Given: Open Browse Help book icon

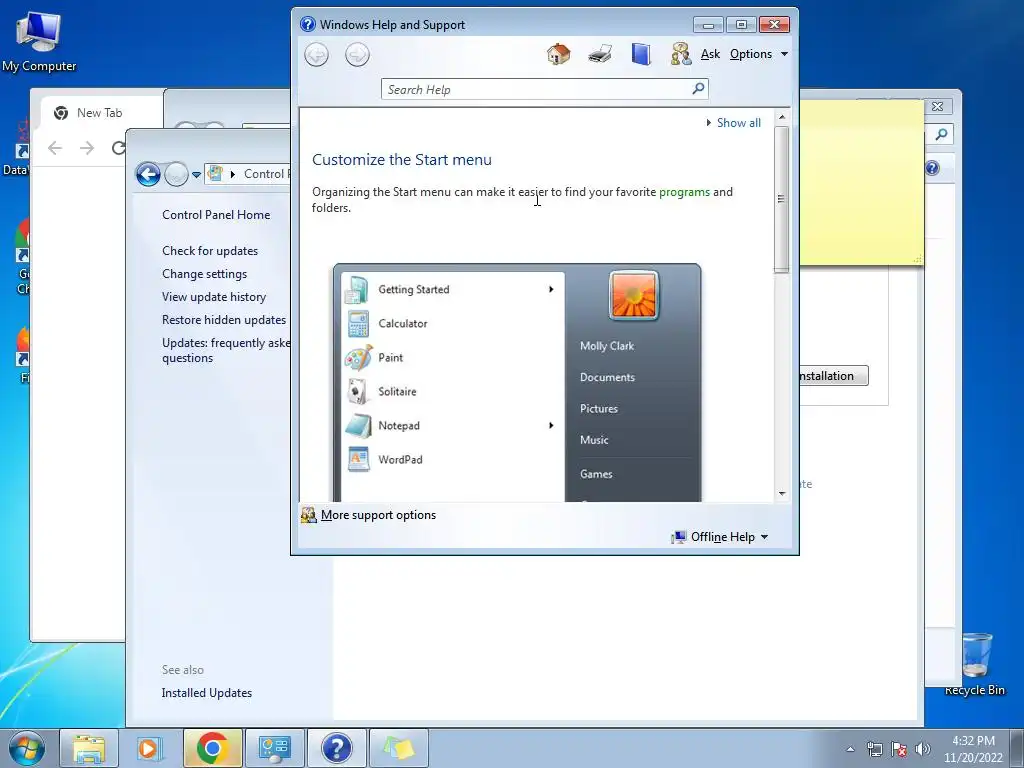Looking at the screenshot, I should [641, 54].
